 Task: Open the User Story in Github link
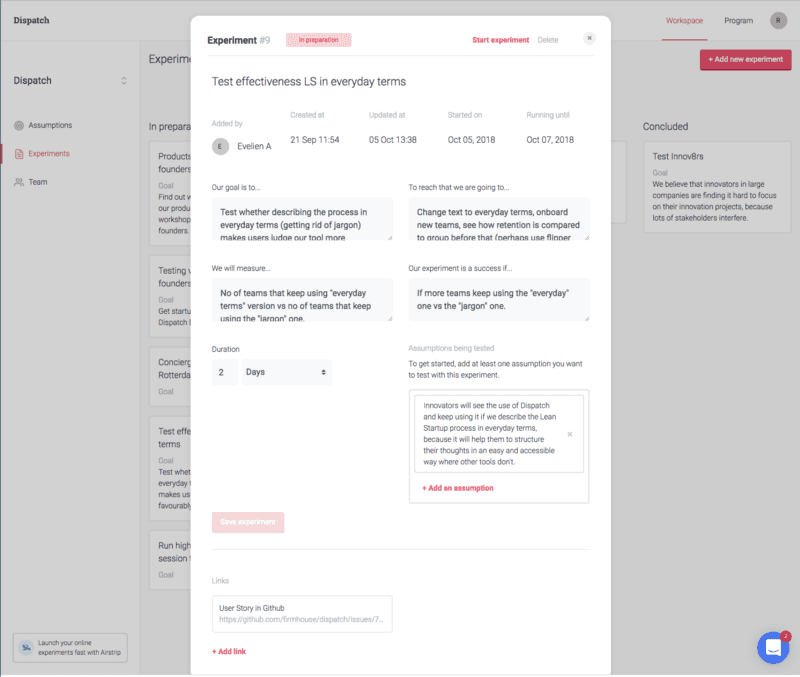[x=302, y=614]
